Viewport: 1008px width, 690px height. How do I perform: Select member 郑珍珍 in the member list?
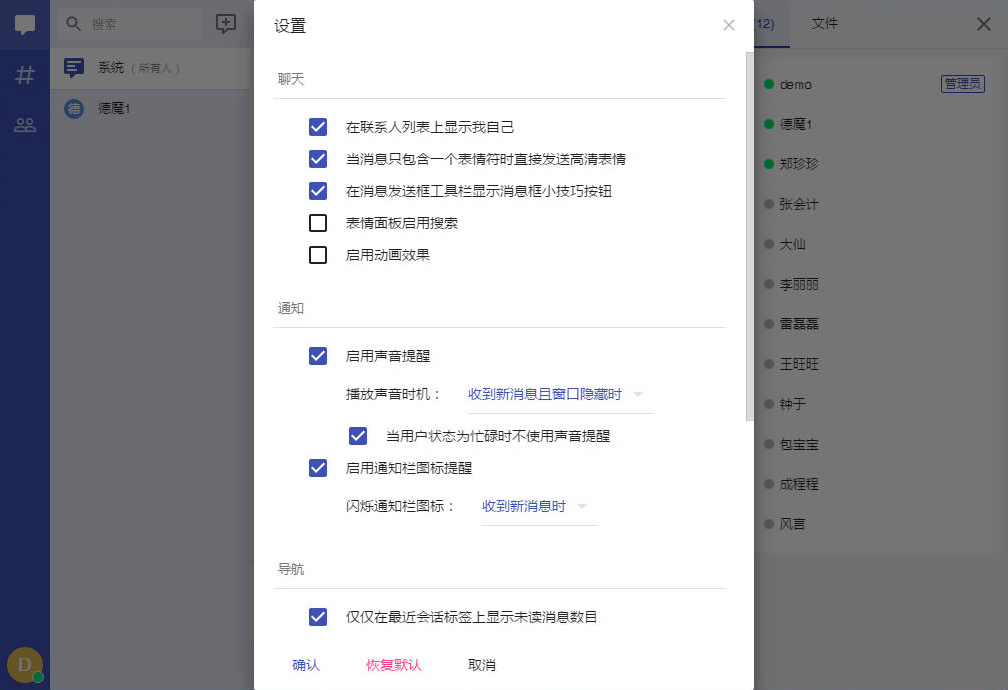(x=801, y=164)
